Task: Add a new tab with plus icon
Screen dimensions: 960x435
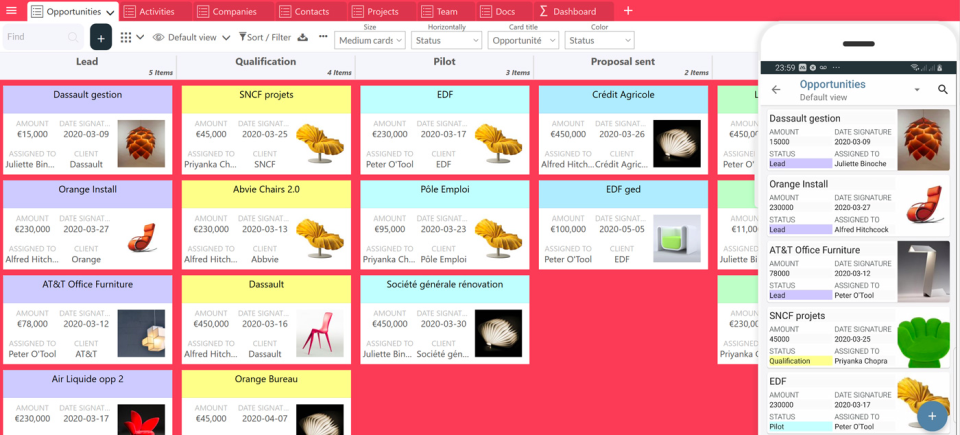Action: coord(628,11)
